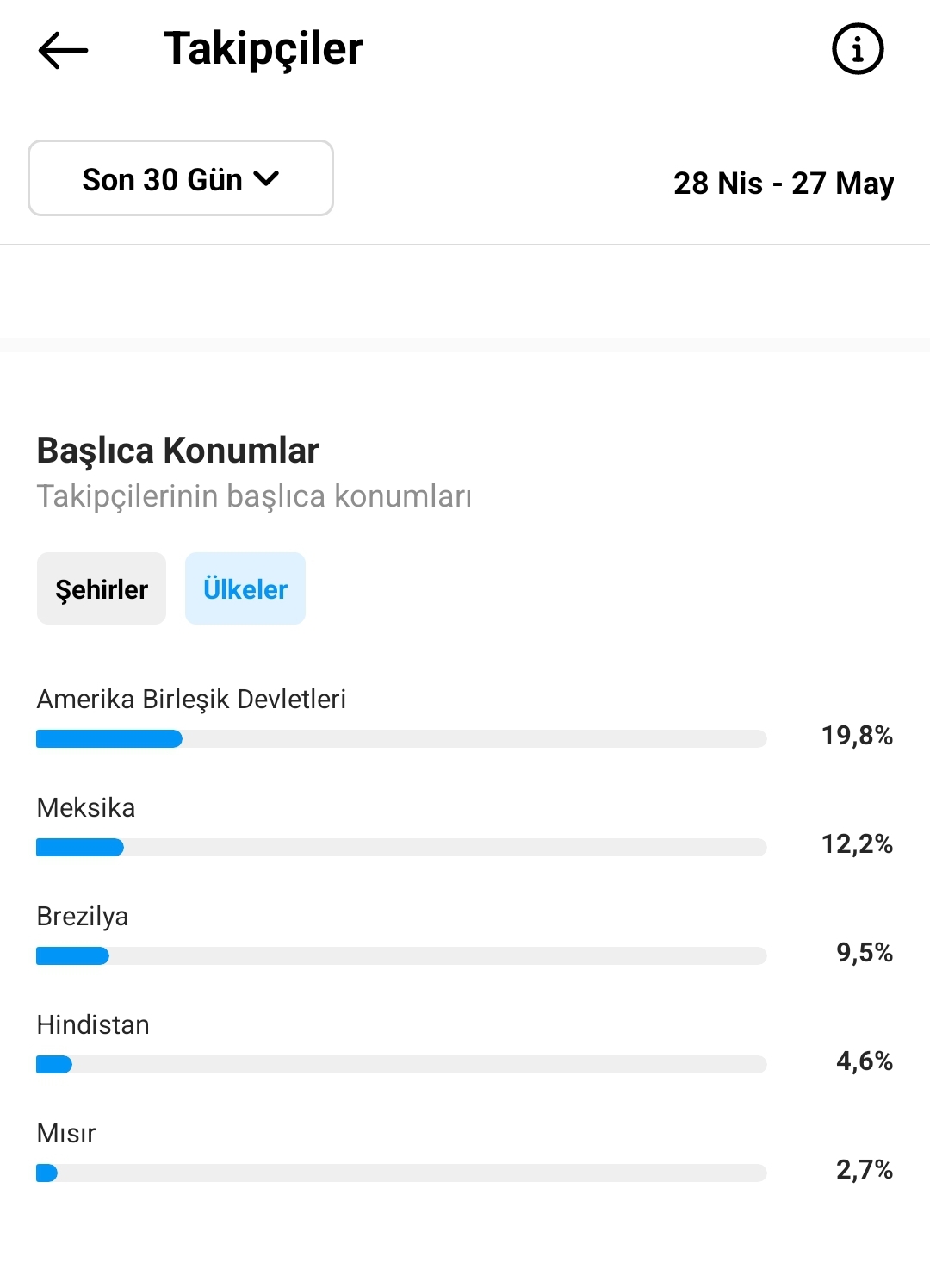This screenshot has width=930, height=1288.
Task: Expand the Son 30 Gün dropdown
Action: (181, 178)
